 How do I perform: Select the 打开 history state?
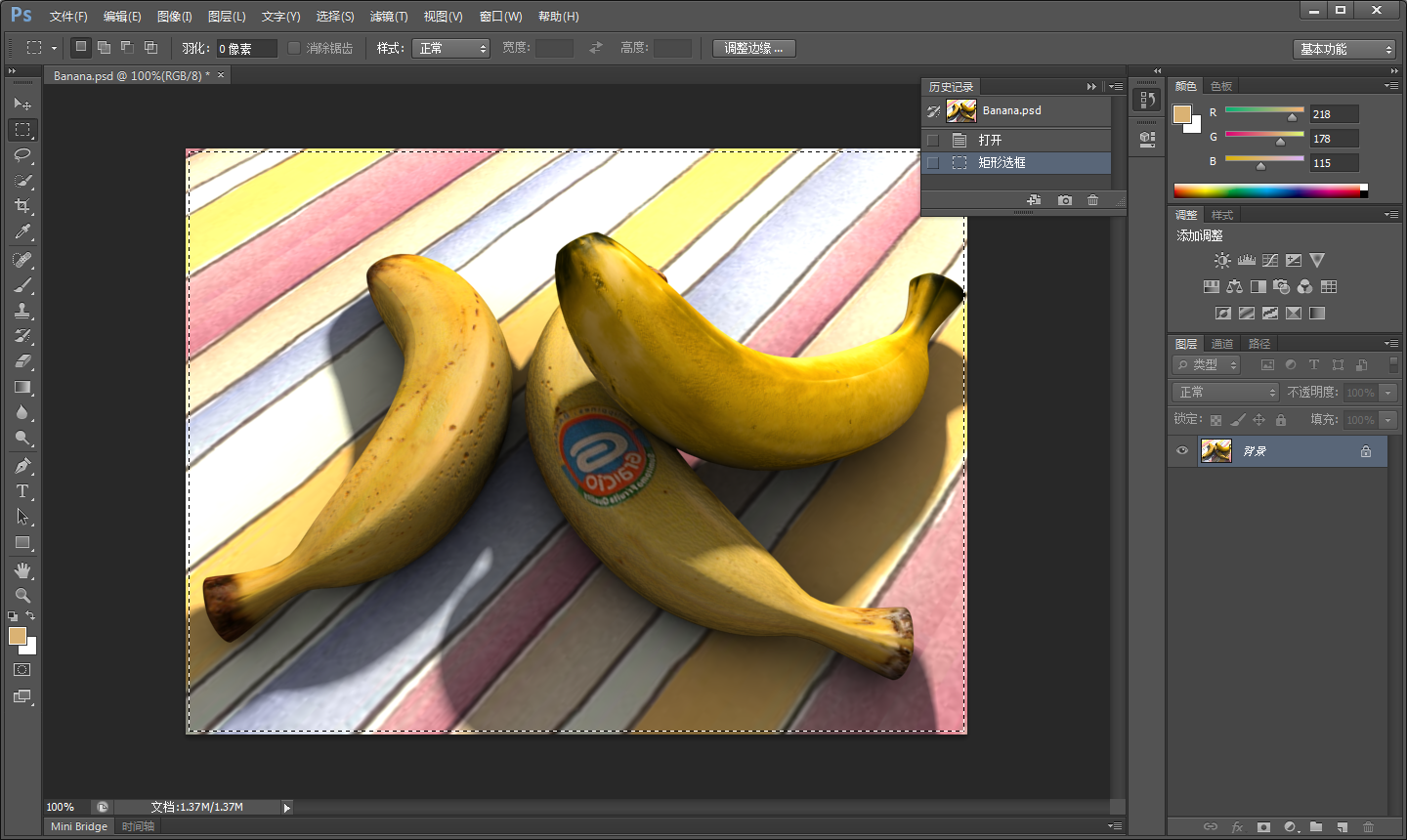1016,140
